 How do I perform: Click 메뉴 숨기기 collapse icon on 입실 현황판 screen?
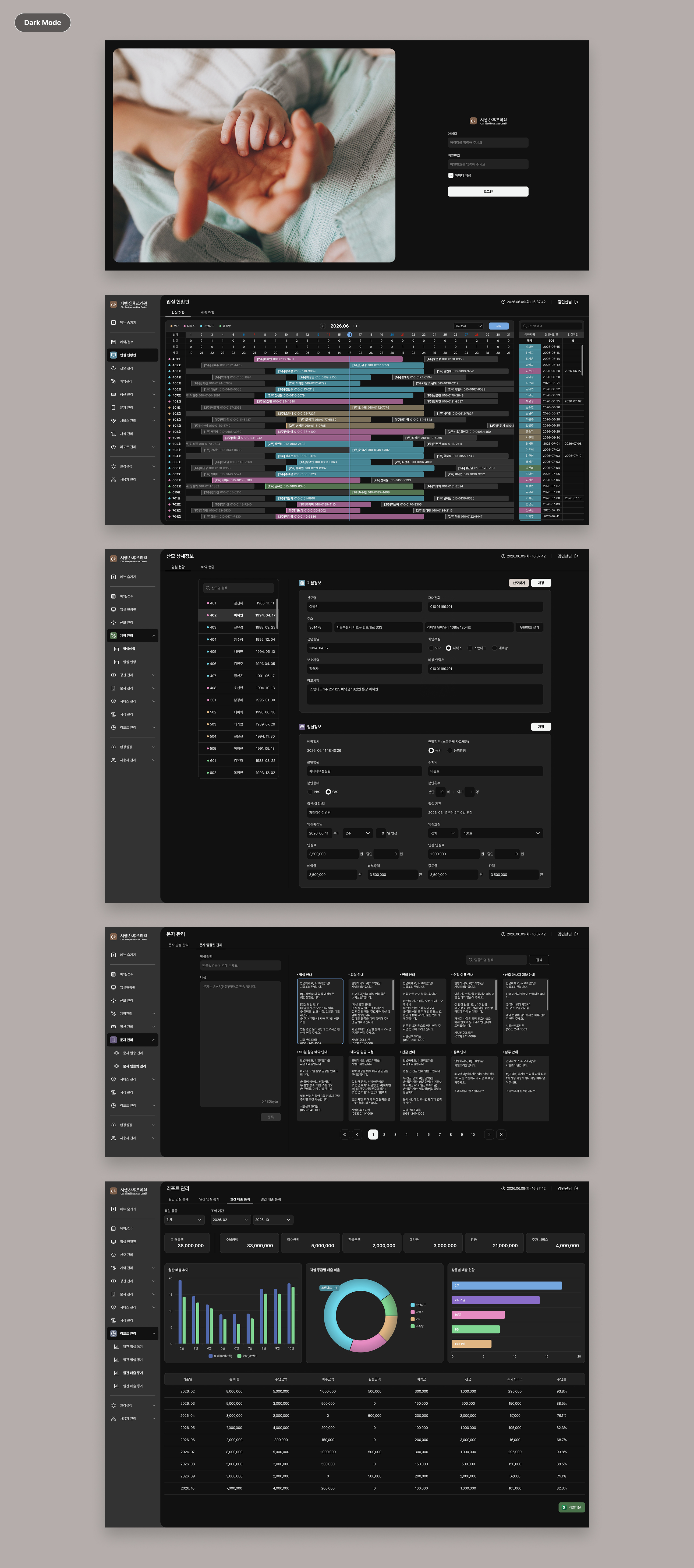[113, 322]
